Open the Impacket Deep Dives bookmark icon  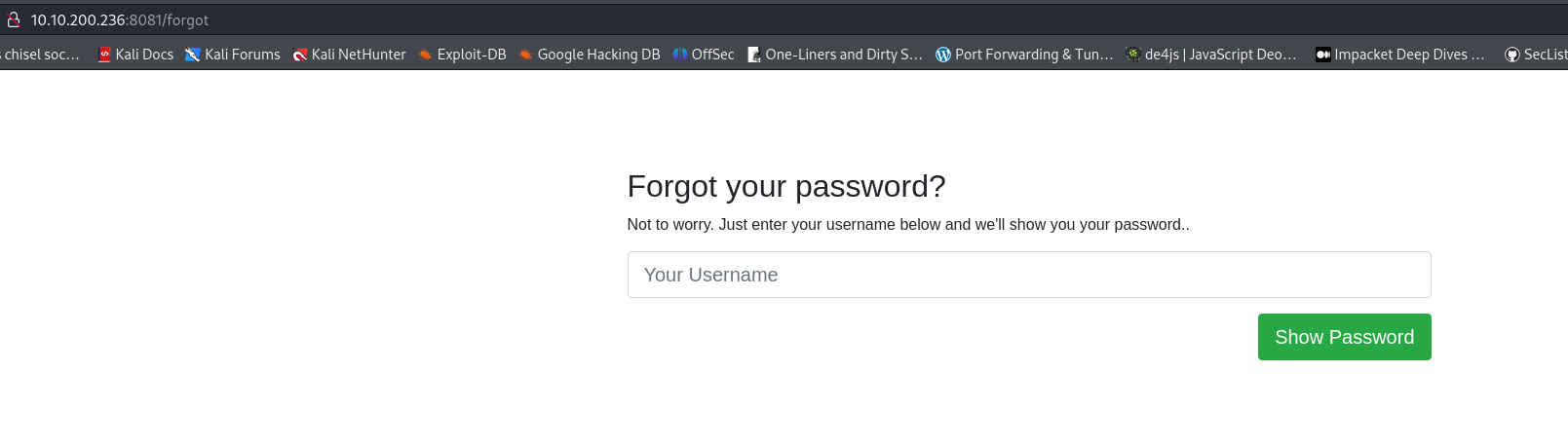1323,55
